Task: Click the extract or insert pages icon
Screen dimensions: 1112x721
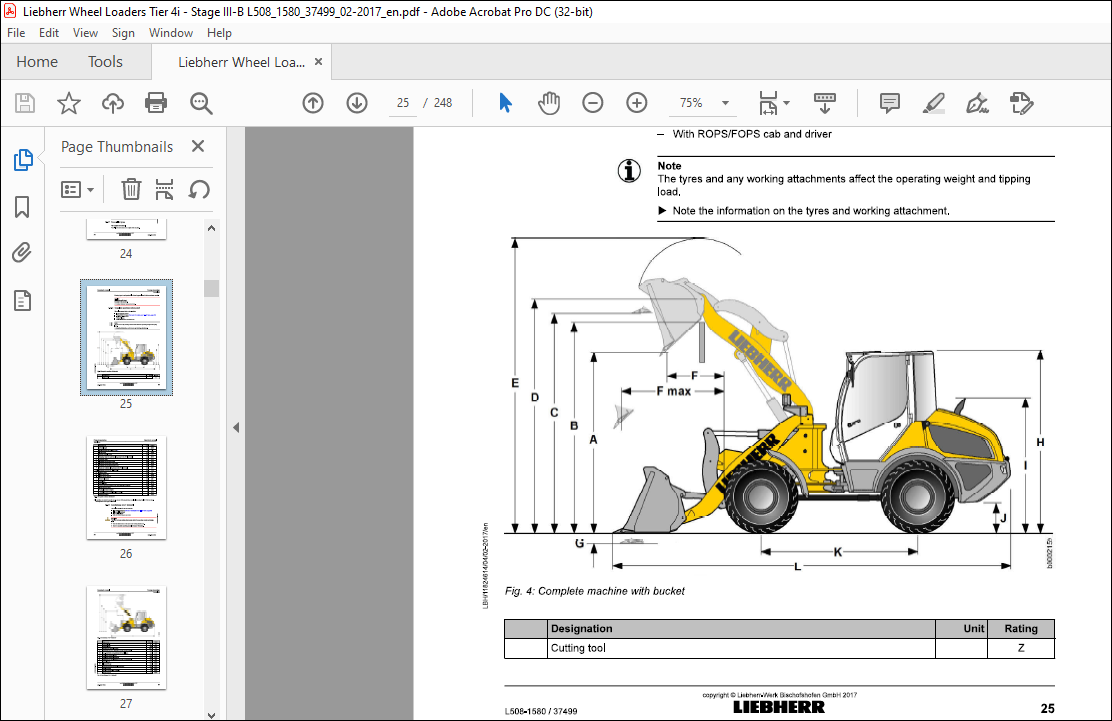Action: (x=165, y=189)
